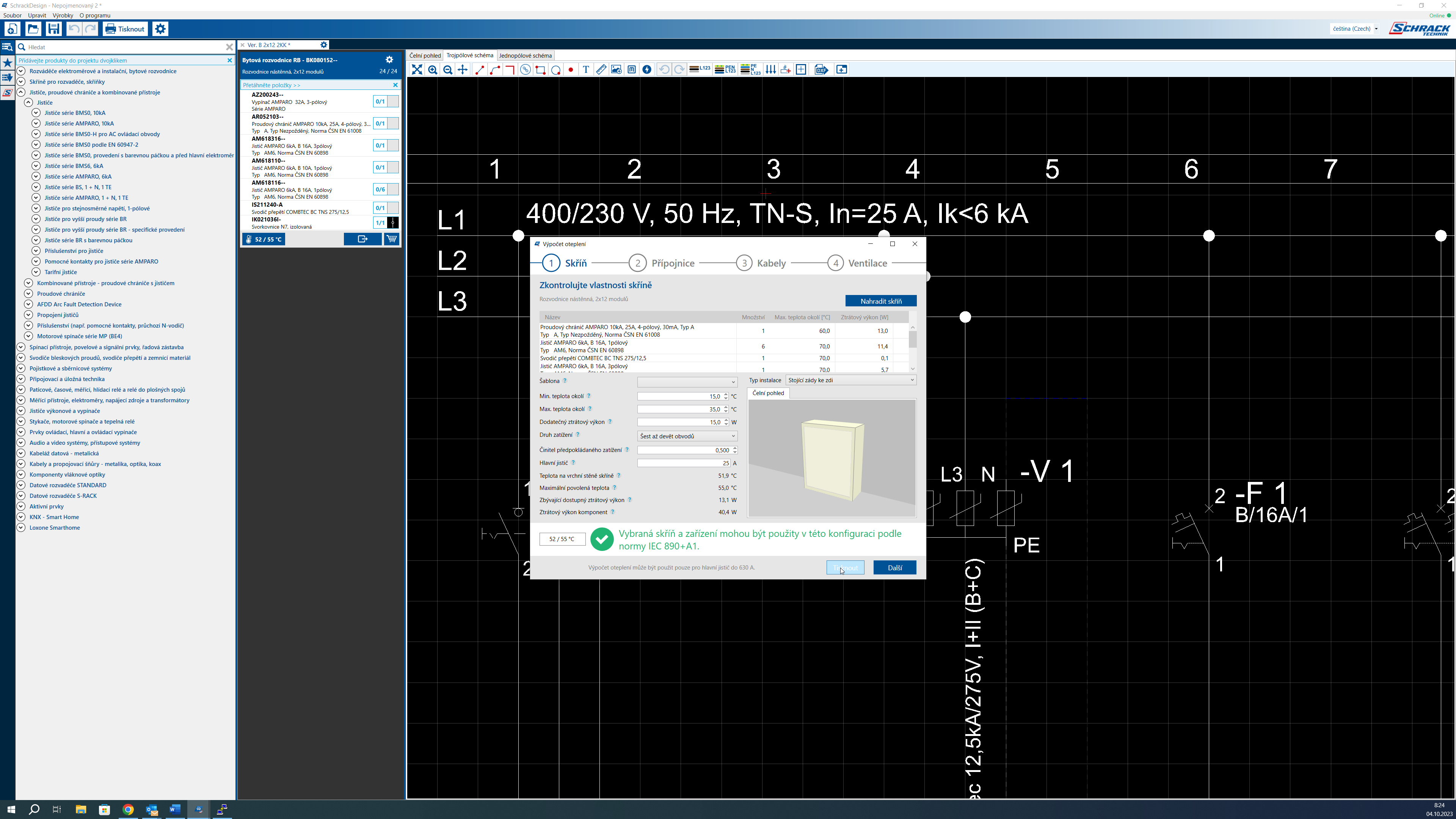Open the Schrack S logo panel in the sidebar
Screen dimensions: 1456x819
[7, 93]
